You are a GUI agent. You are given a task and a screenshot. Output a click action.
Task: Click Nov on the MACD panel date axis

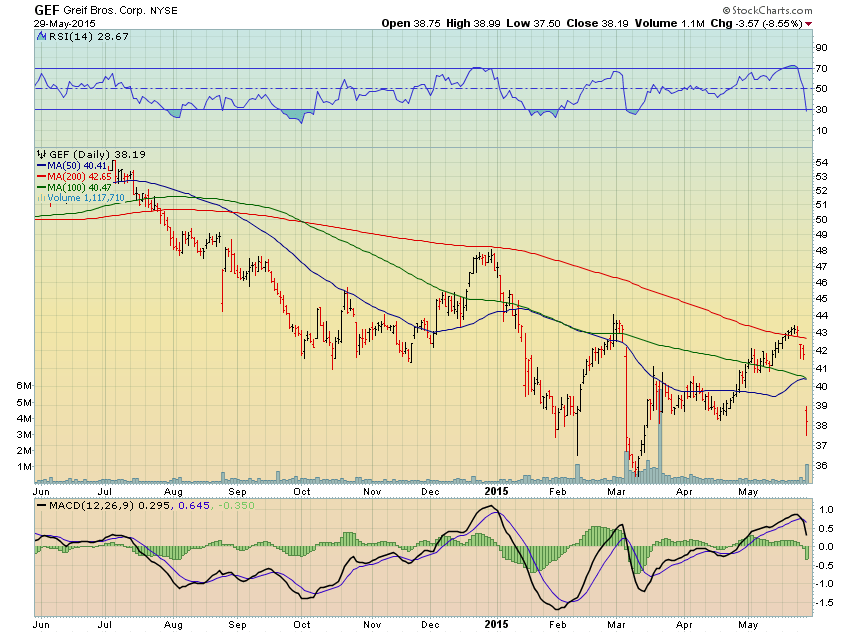coord(372,624)
